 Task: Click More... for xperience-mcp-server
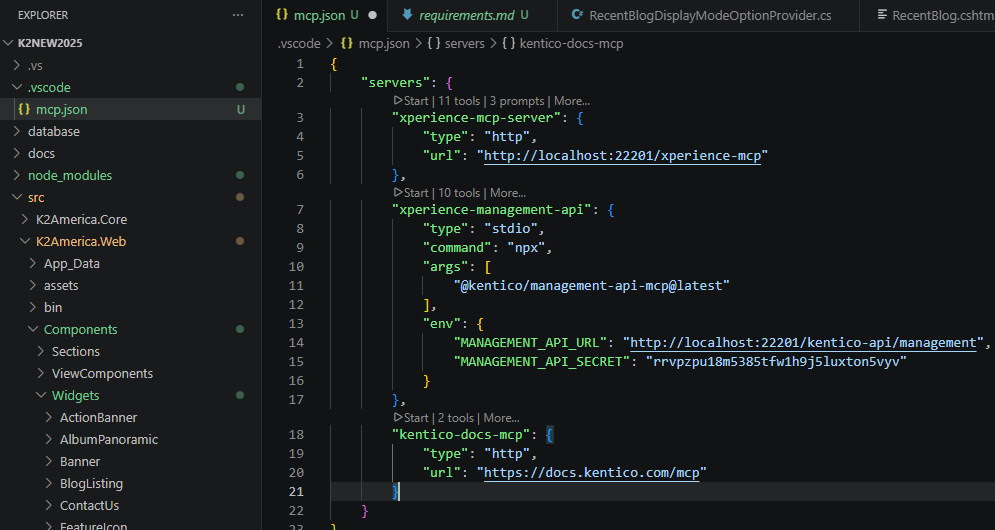(572, 100)
